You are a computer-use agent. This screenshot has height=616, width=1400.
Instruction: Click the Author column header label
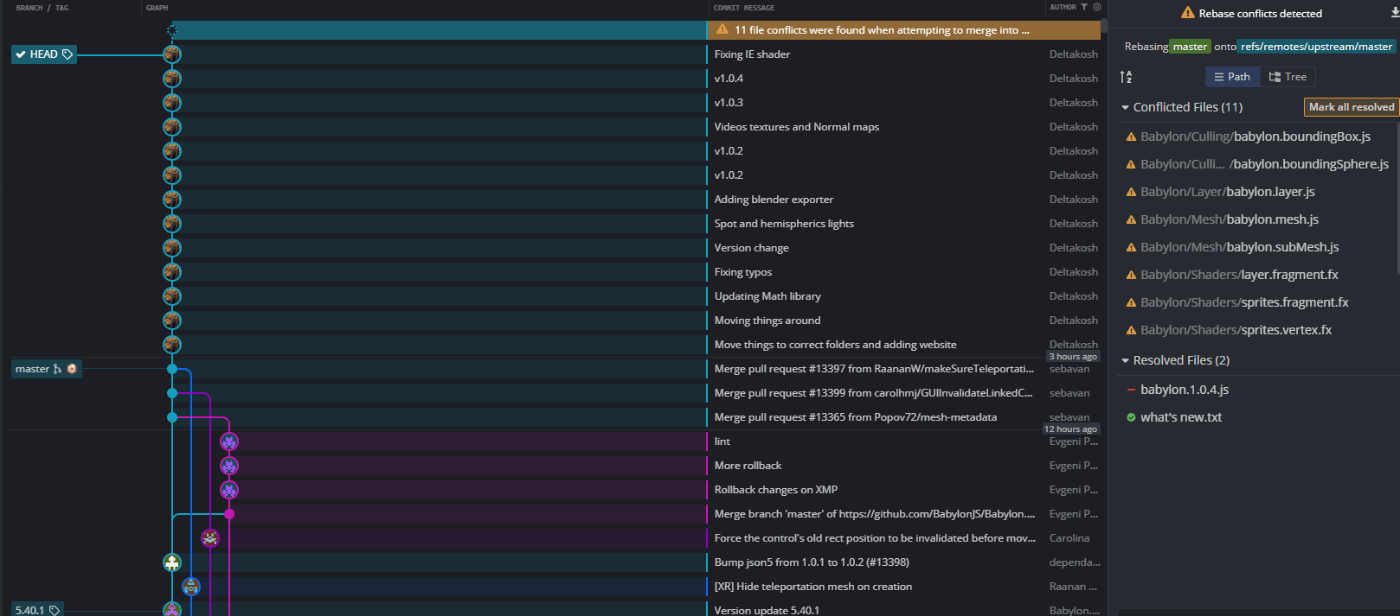pos(1062,7)
